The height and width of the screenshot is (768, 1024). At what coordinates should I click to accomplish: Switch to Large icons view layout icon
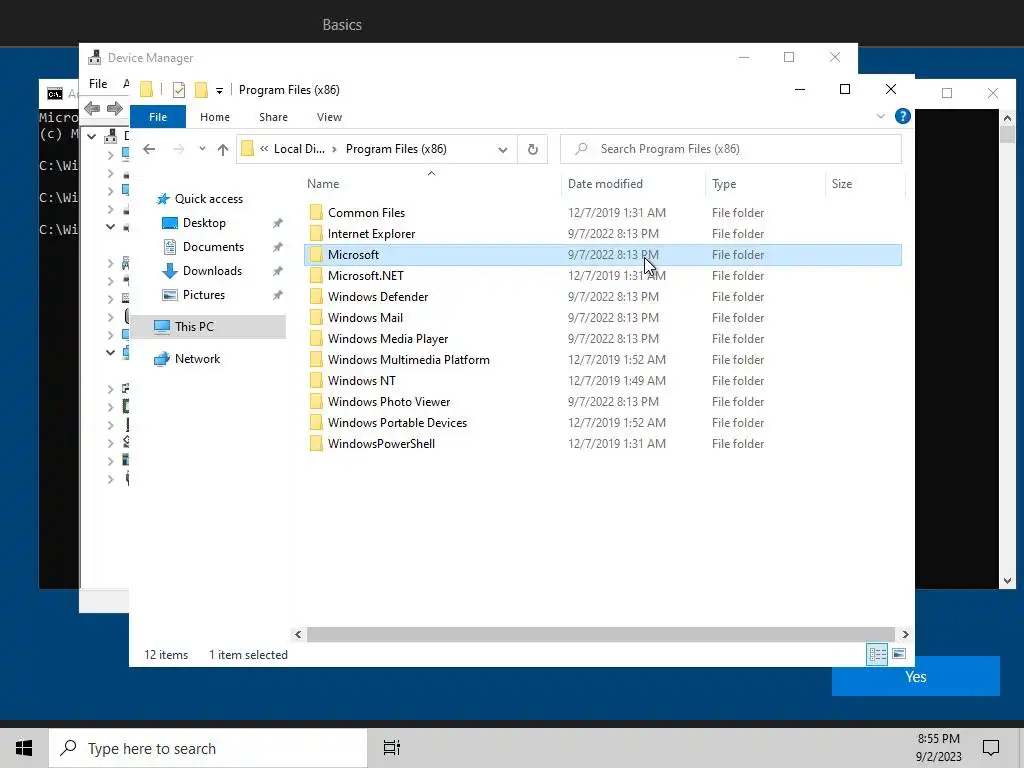pos(899,654)
